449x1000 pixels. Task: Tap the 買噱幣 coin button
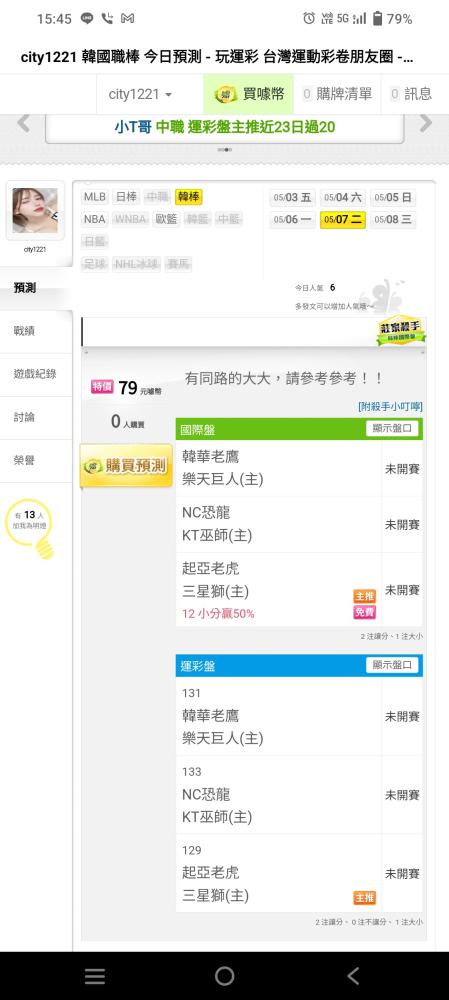248,94
